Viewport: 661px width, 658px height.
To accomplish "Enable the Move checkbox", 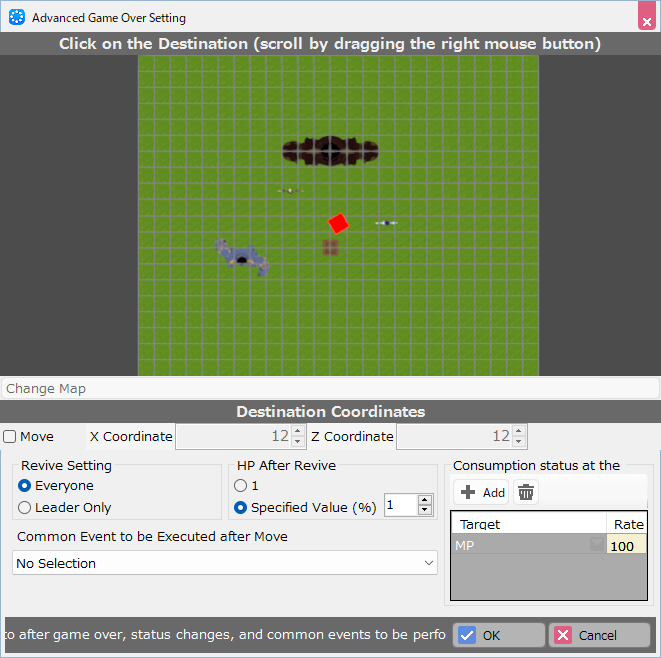I will coord(10,437).
